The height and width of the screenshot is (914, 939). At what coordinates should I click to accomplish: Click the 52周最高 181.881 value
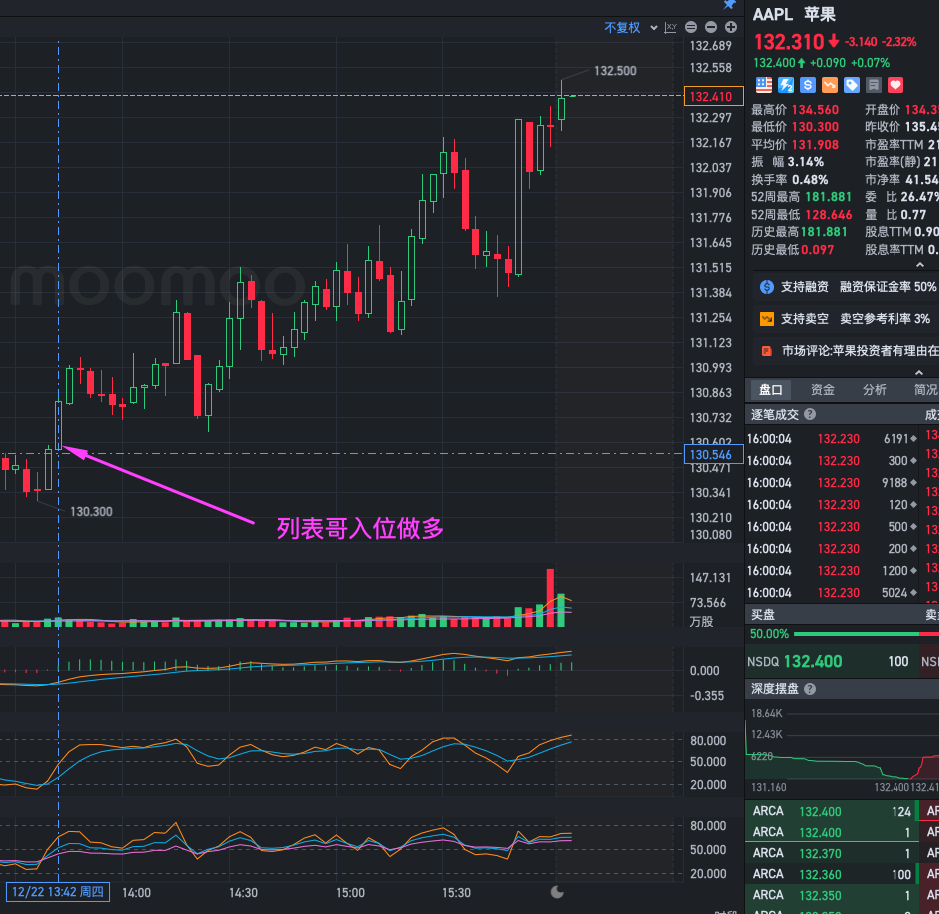828,197
